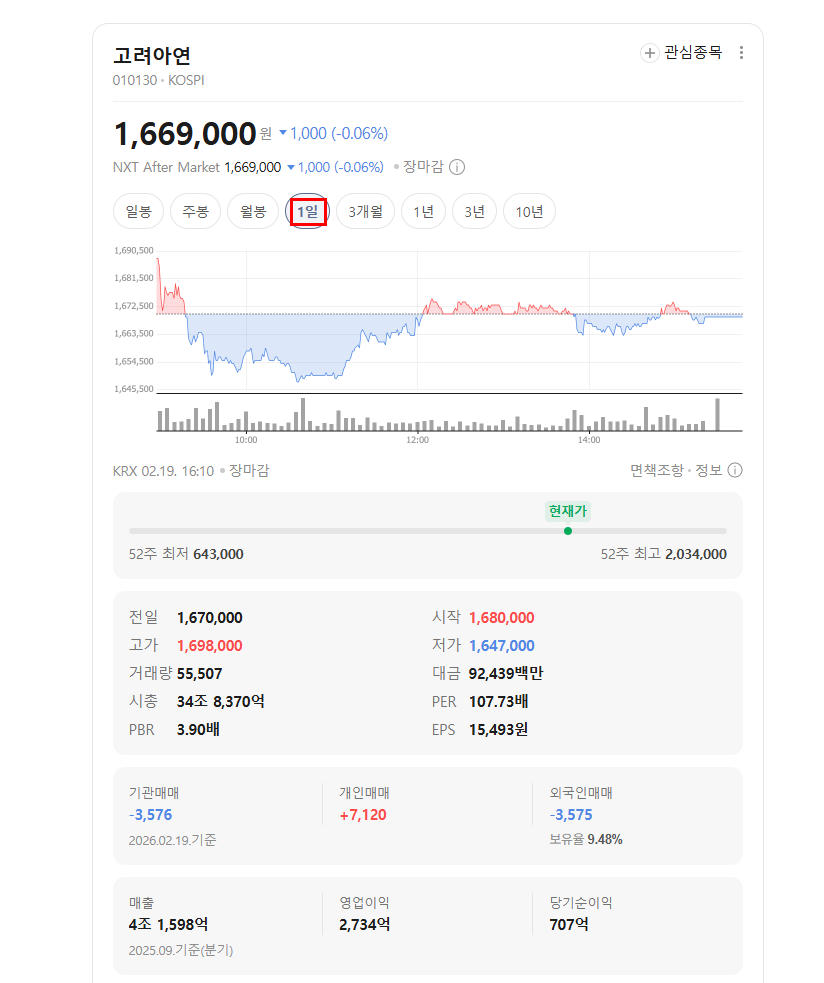Select the 월봉 chart tab

tap(253, 212)
